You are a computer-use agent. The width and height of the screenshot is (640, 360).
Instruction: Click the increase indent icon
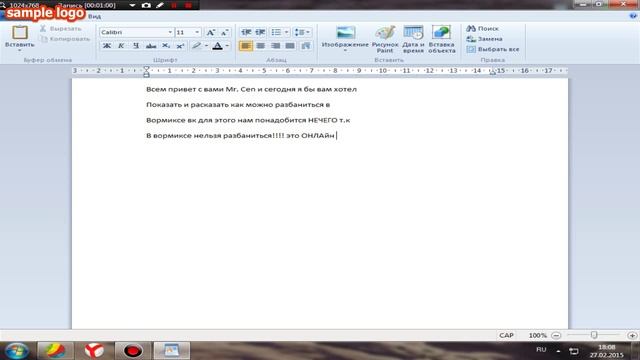tap(260, 32)
